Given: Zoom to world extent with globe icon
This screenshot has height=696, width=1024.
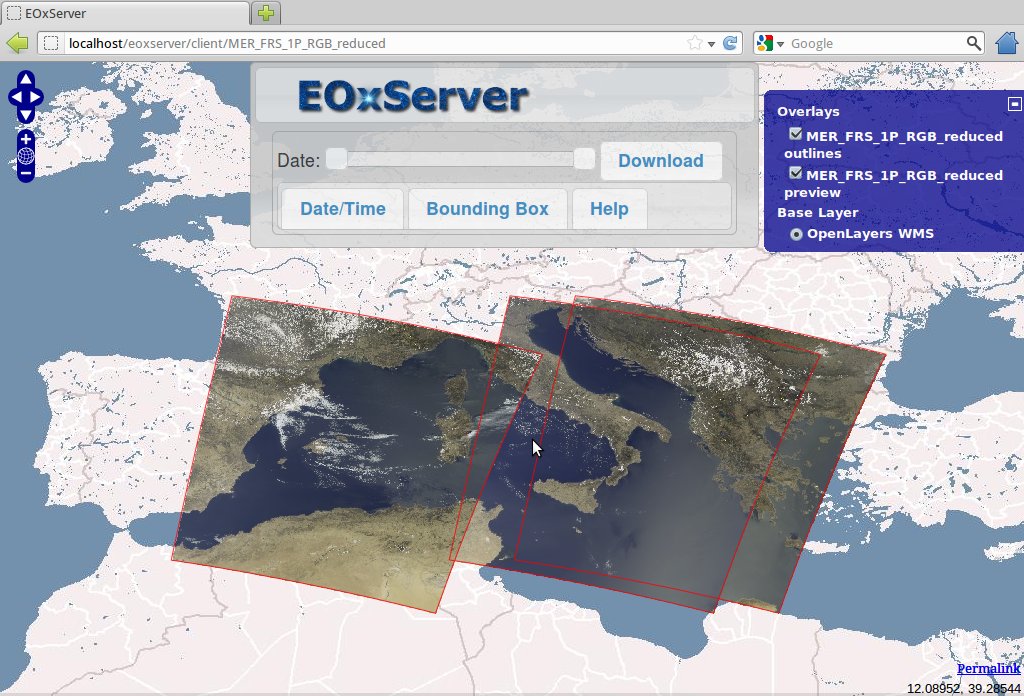Looking at the screenshot, I should point(25,156).
